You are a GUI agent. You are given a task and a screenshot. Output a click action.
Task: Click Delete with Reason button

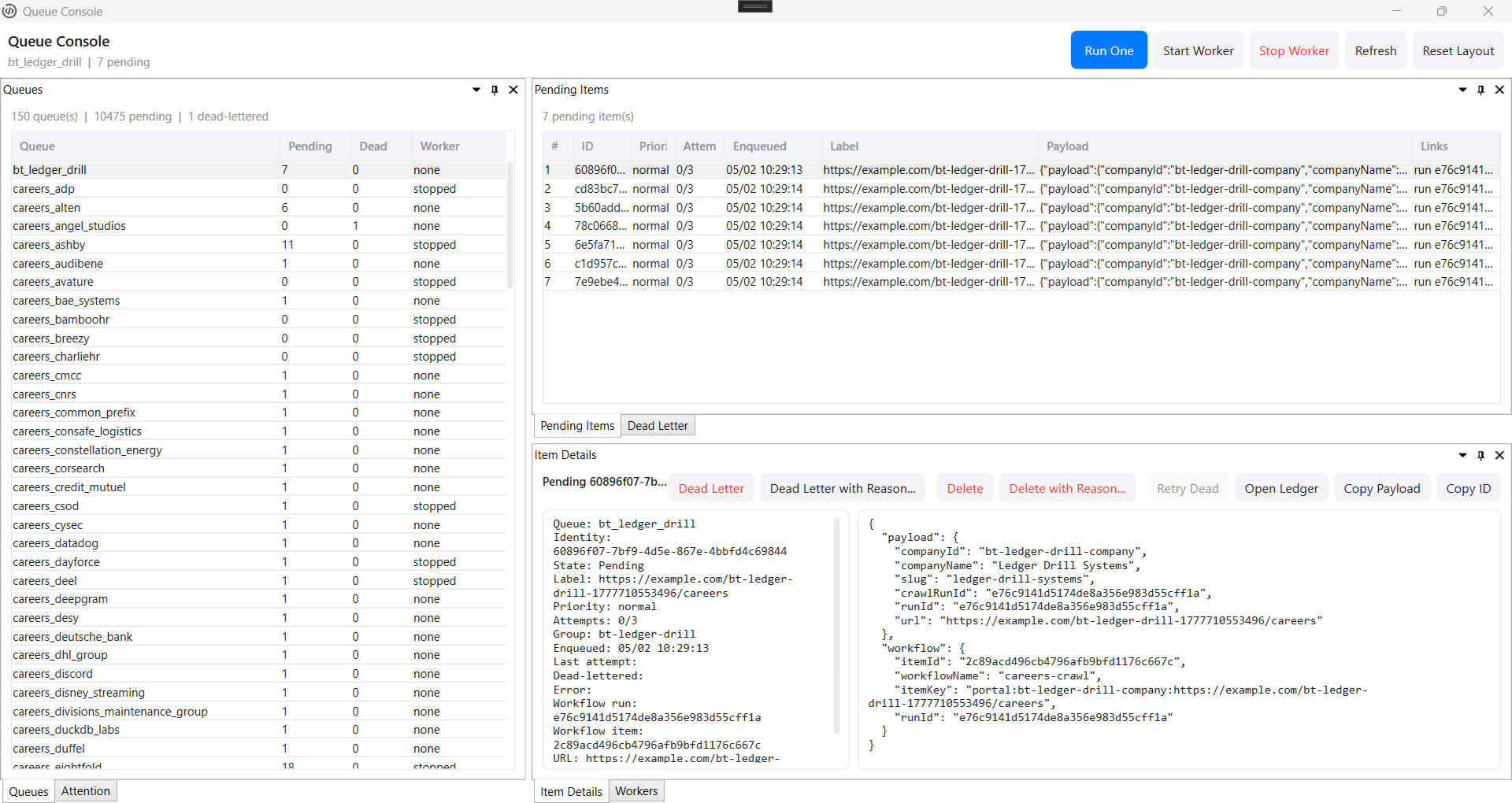coord(1067,488)
